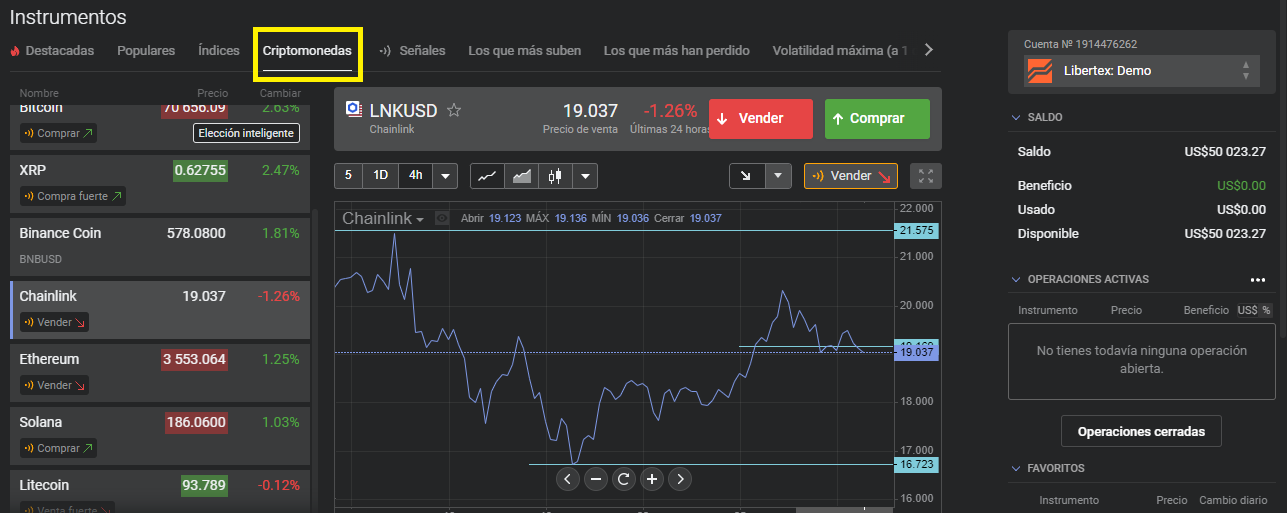
Task: Open the three-dots menu in Operaciones Activas
Action: [x=1258, y=280]
